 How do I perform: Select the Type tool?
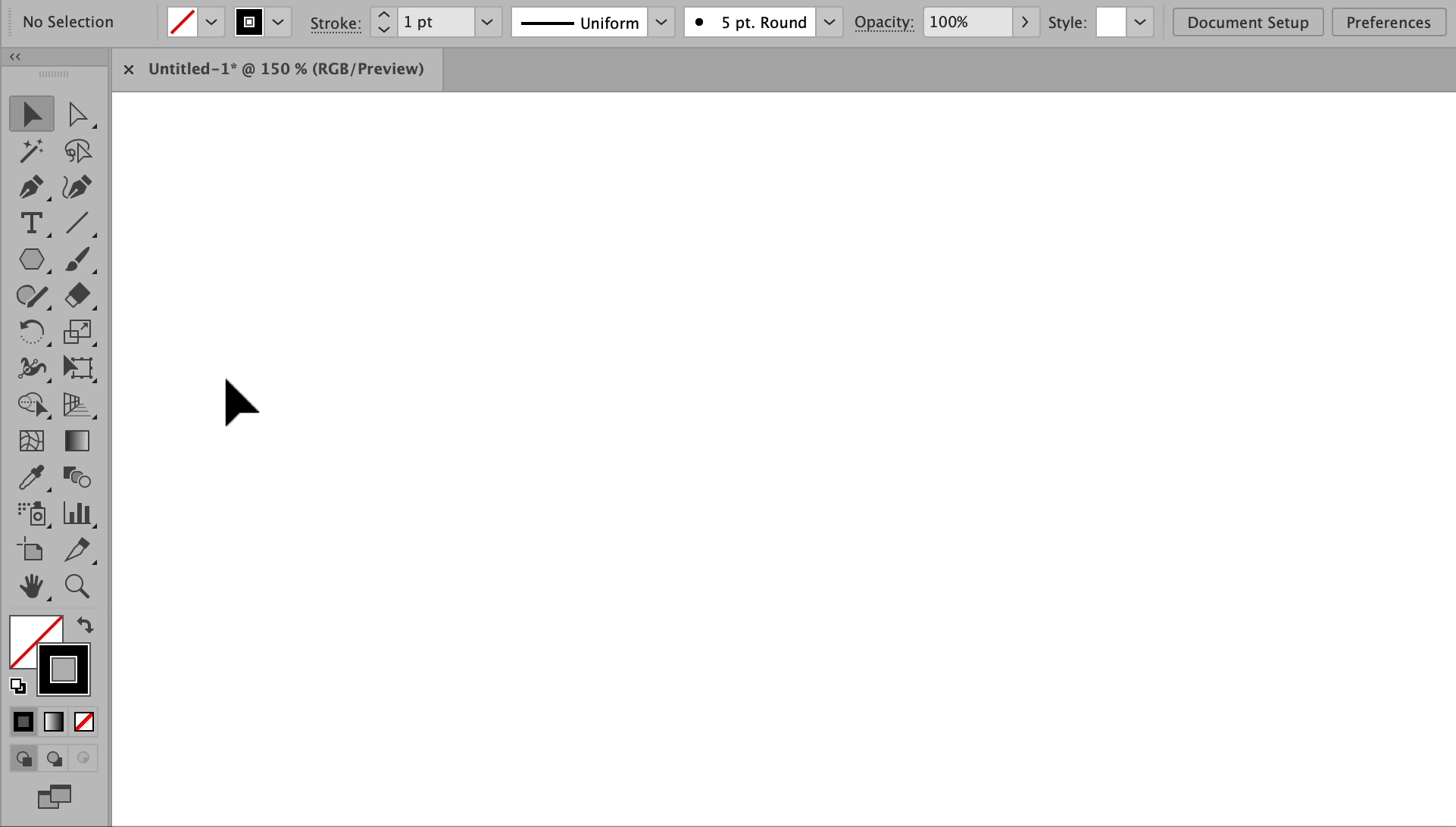click(31, 223)
